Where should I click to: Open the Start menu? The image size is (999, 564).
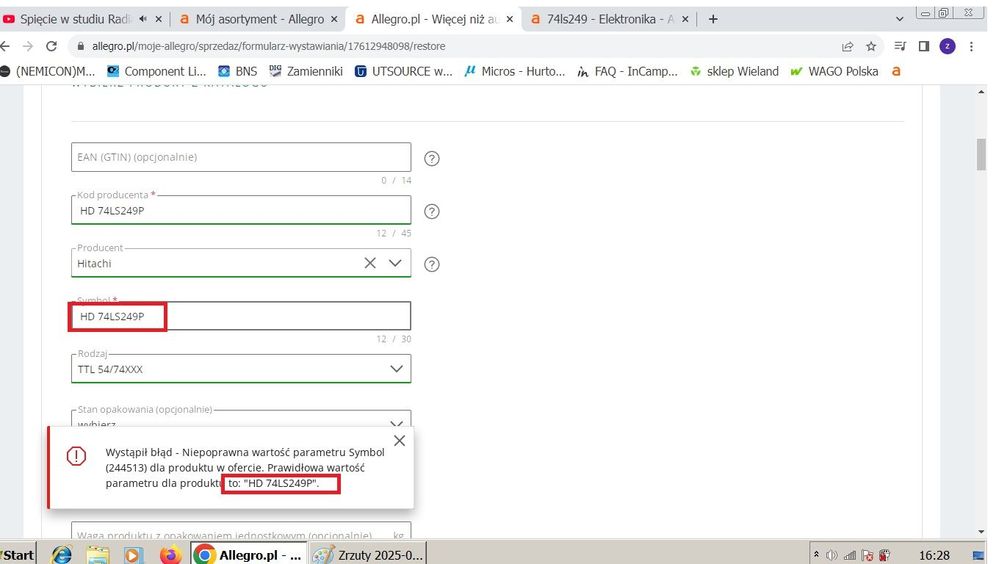coord(18,554)
